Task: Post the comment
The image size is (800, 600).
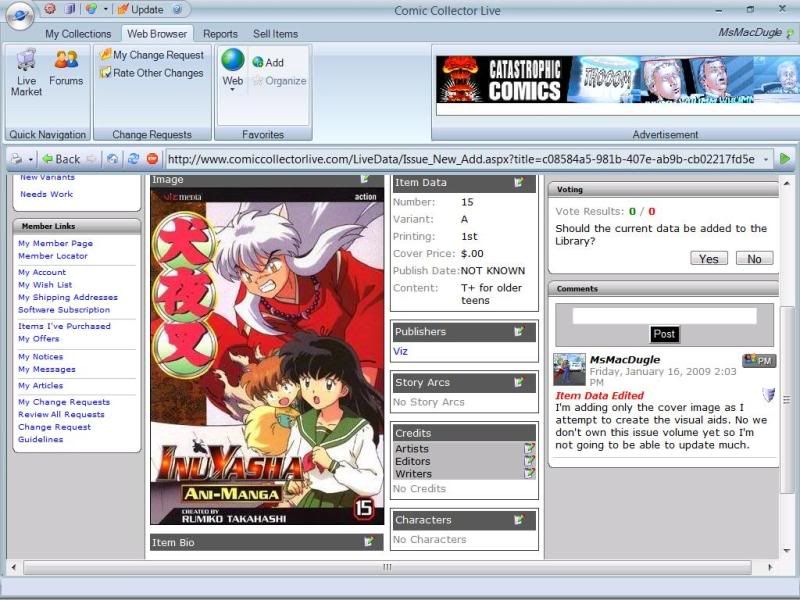Action: coord(664,334)
